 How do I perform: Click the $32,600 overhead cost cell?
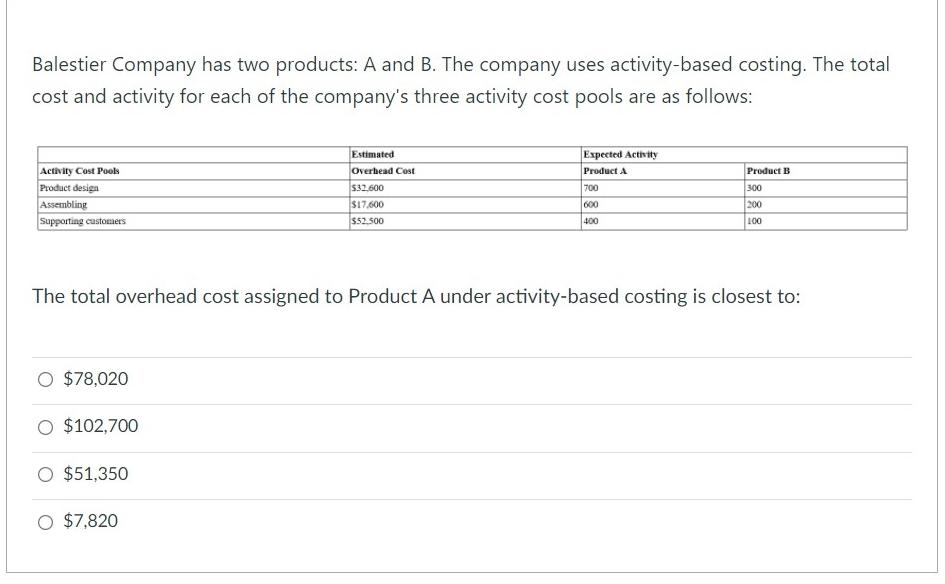[465, 188]
